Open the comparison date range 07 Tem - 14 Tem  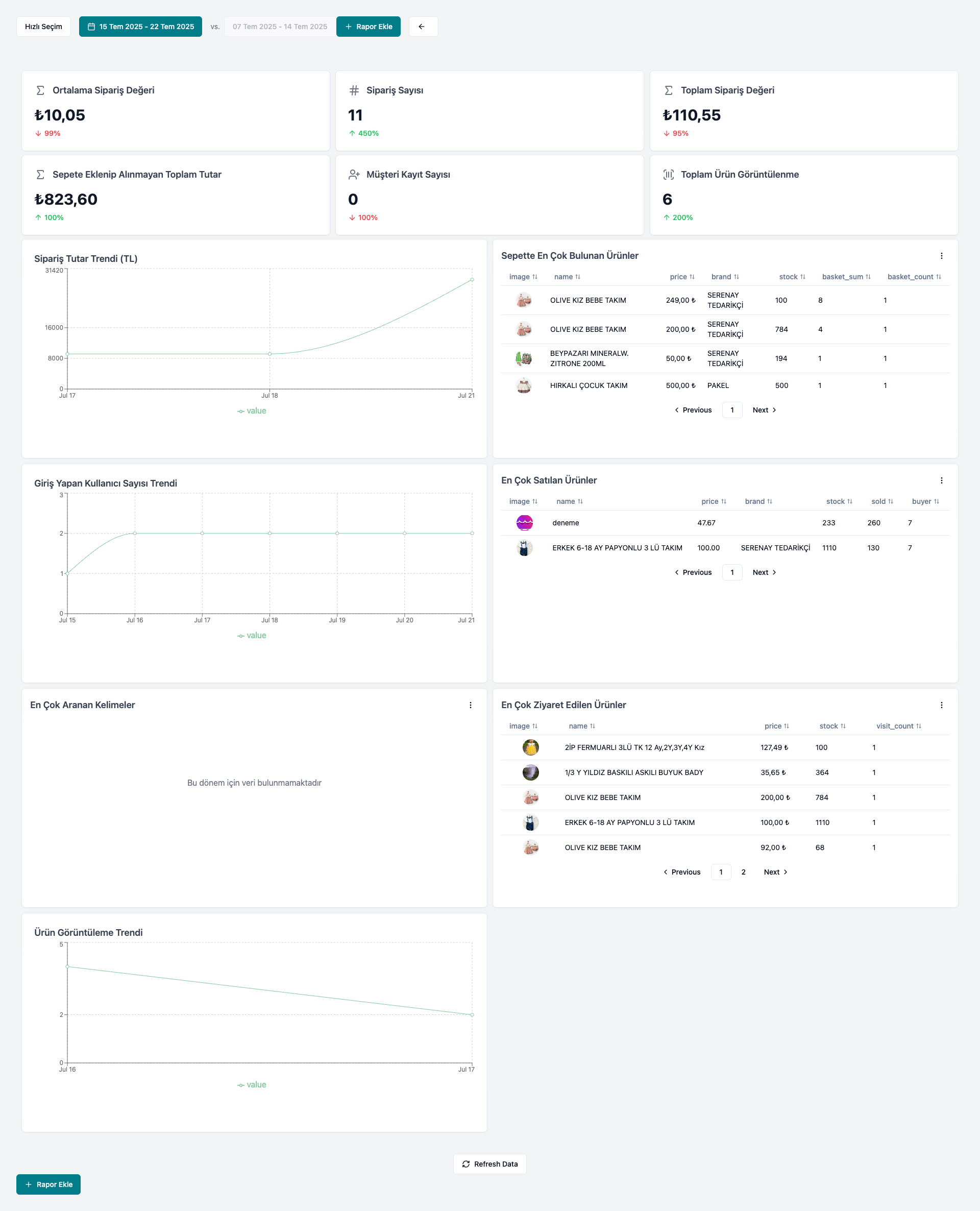[279, 27]
